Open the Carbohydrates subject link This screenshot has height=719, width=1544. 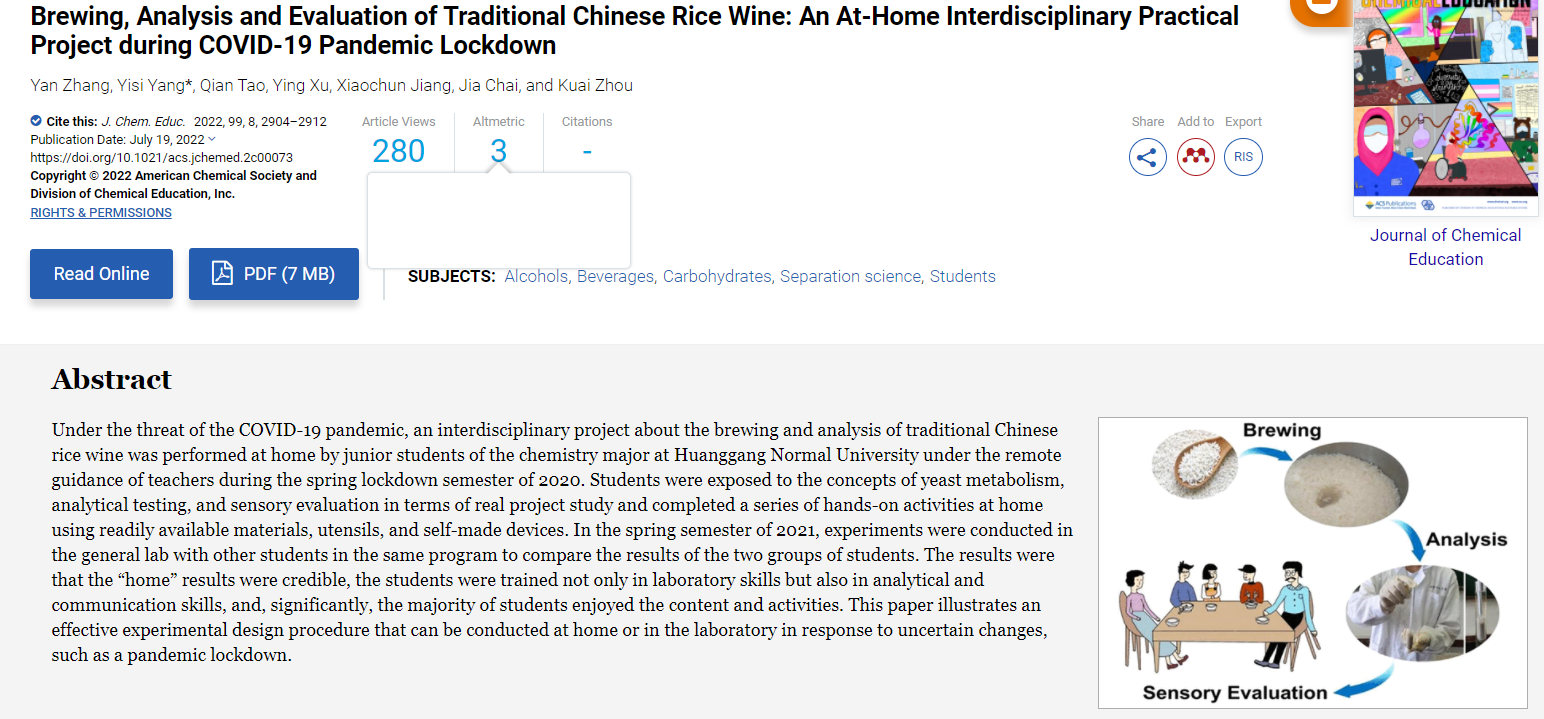[x=717, y=277]
